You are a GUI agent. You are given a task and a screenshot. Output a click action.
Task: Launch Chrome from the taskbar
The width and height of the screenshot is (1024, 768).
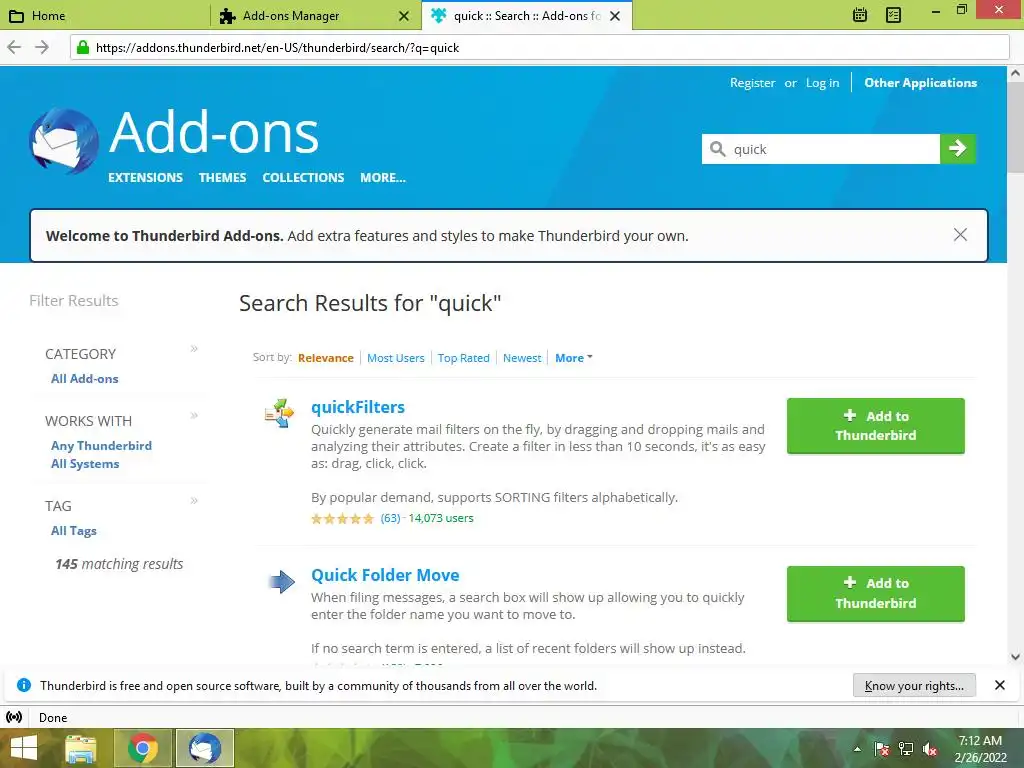pyautogui.click(x=143, y=748)
